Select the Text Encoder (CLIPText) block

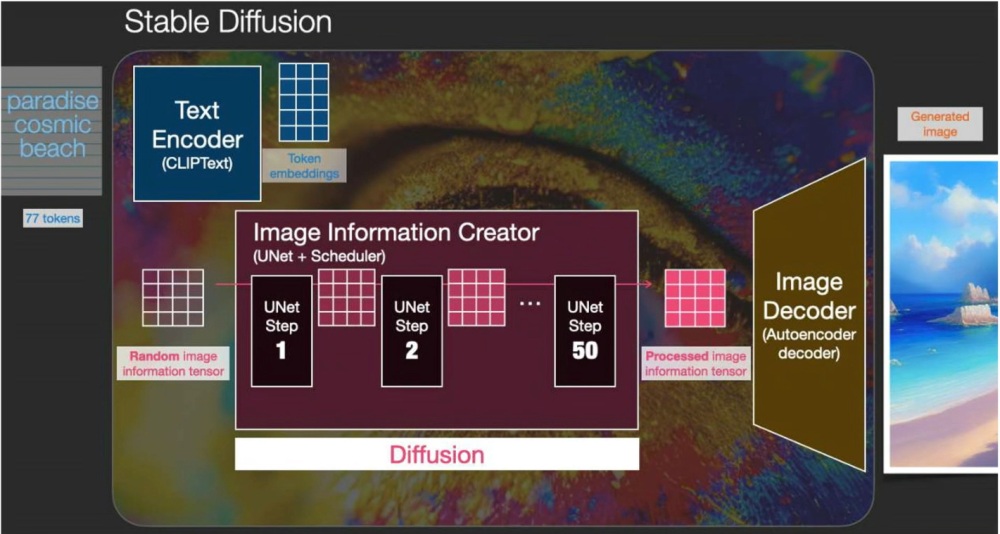(197, 133)
